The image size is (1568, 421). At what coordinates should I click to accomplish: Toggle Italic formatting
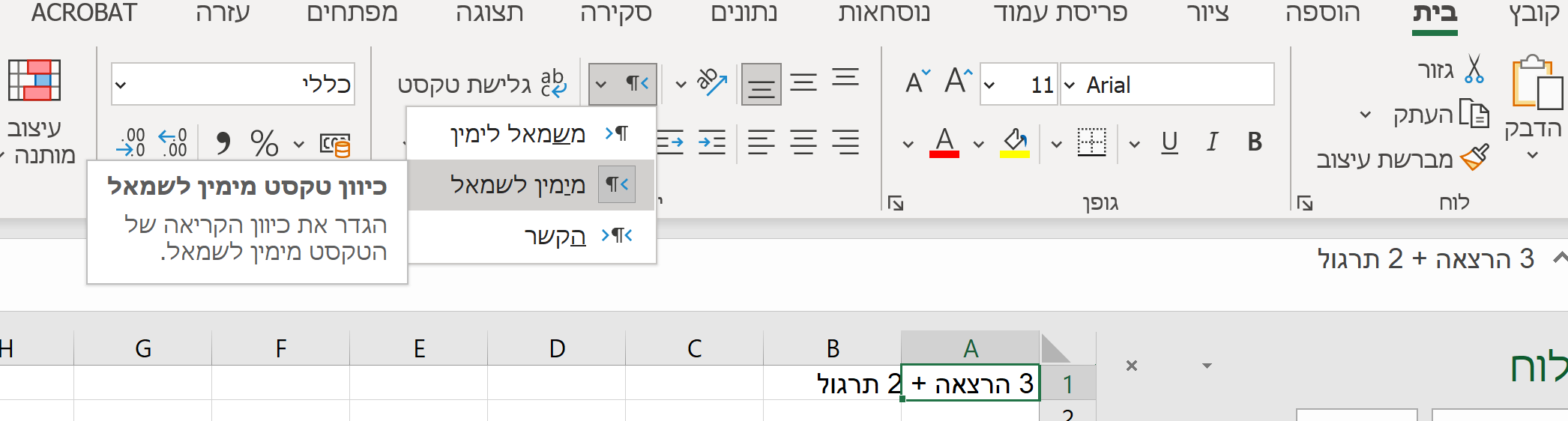click(1212, 142)
